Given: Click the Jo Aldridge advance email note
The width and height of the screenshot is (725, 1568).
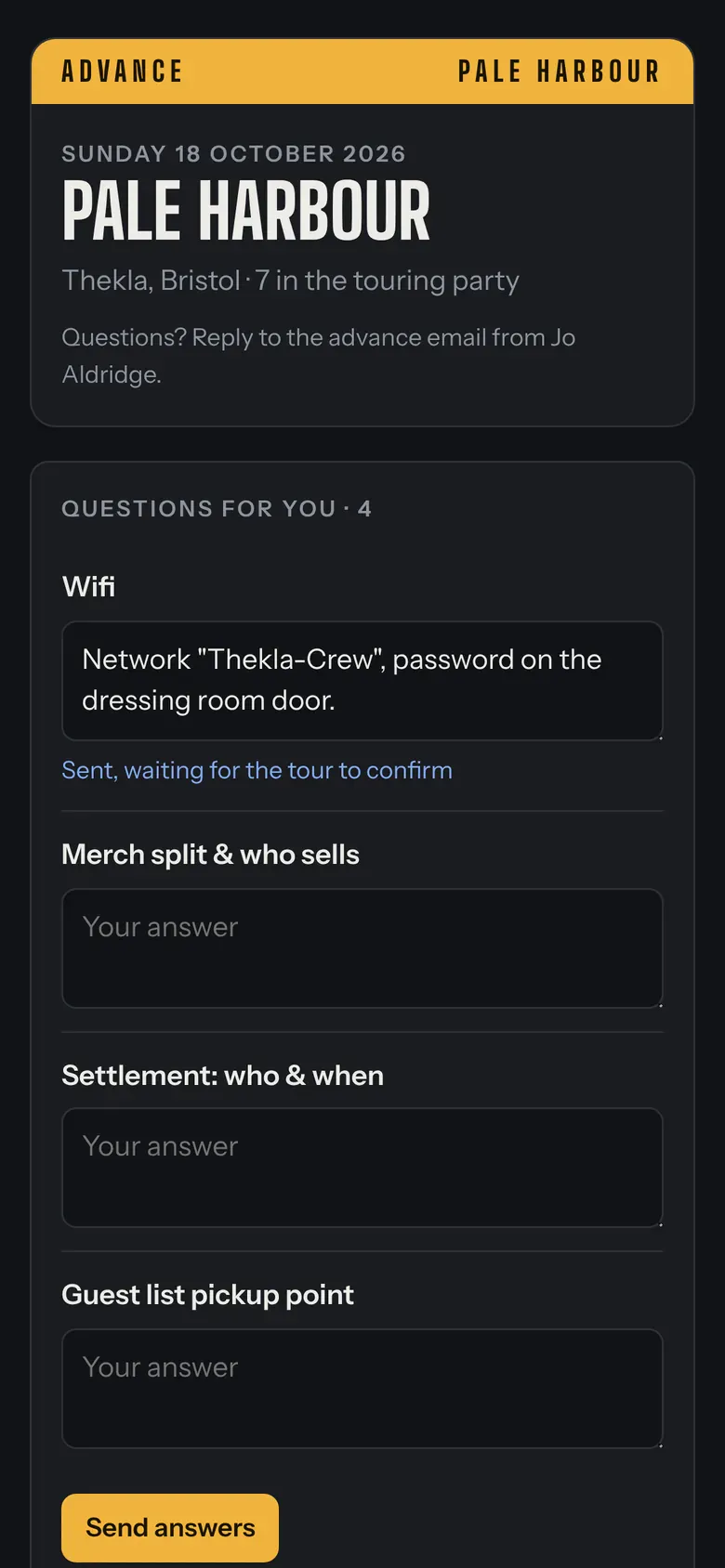Looking at the screenshot, I should click(x=319, y=356).
